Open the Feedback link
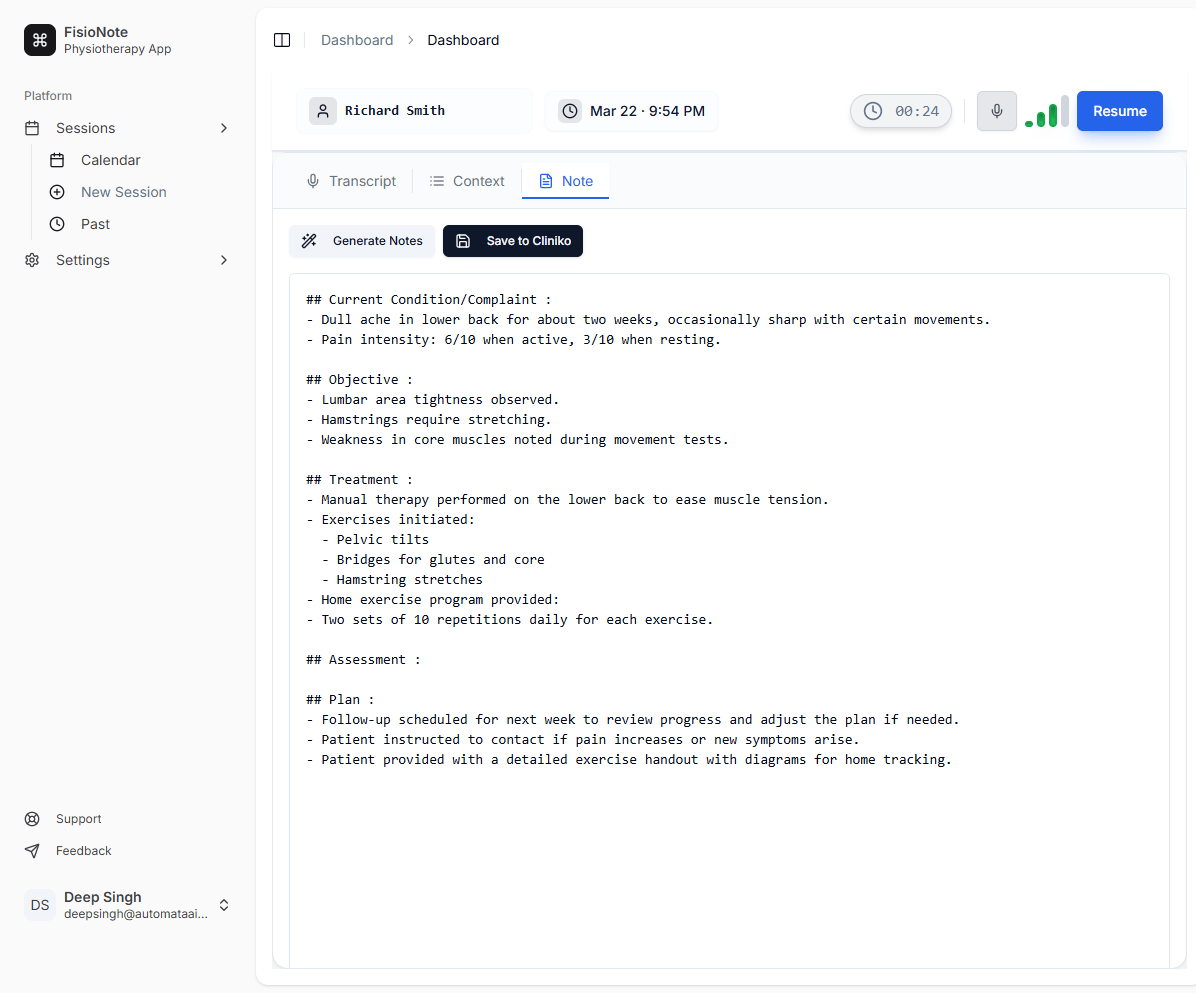Viewport: 1196px width, 993px height. click(83, 851)
